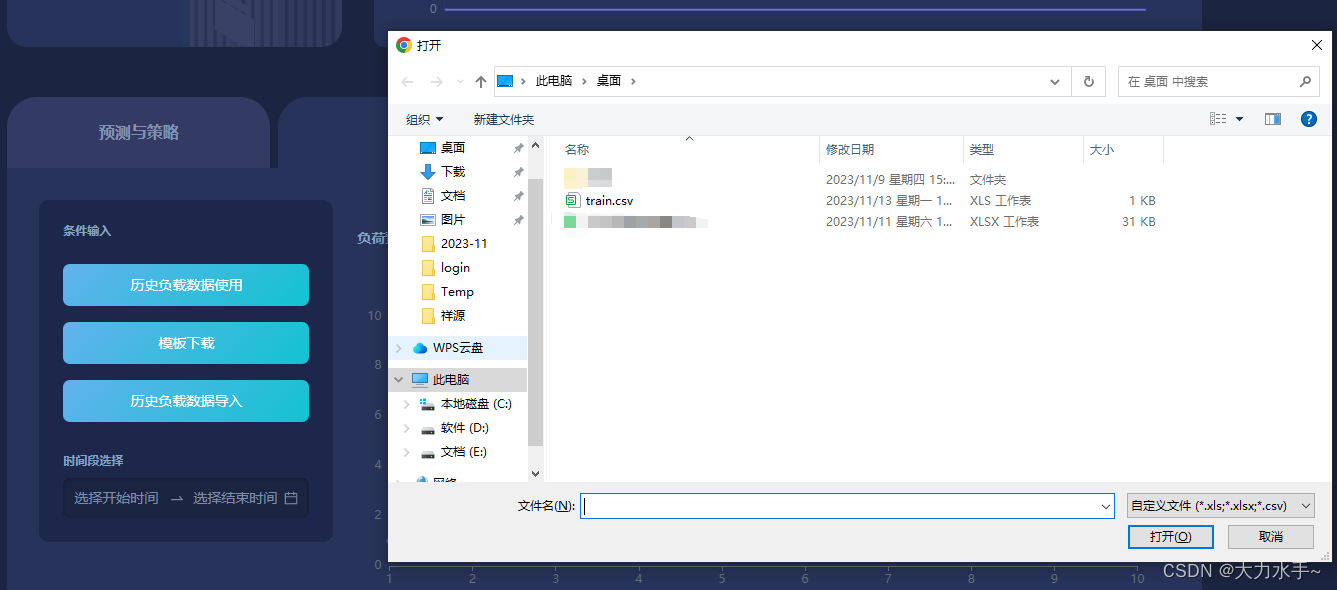Select the blurred folder row
Viewport: 1337px width, 590px height.
tap(860, 179)
